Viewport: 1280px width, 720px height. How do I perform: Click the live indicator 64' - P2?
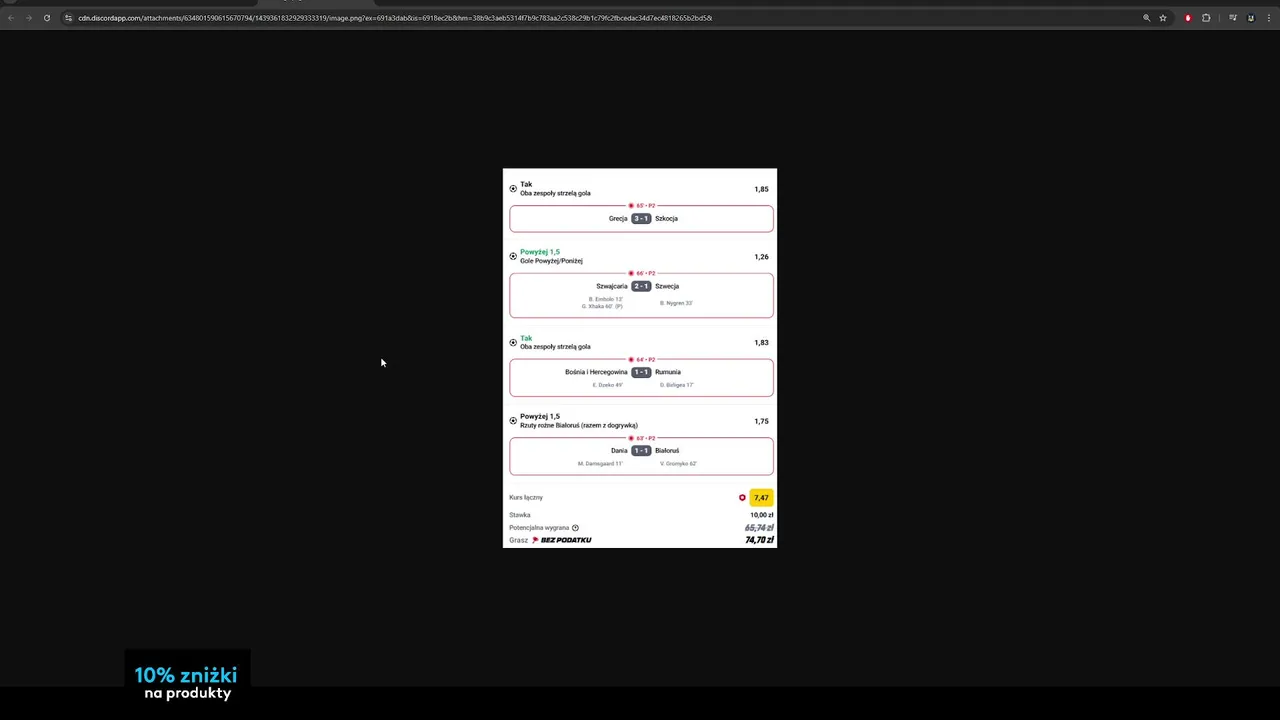[641, 359]
